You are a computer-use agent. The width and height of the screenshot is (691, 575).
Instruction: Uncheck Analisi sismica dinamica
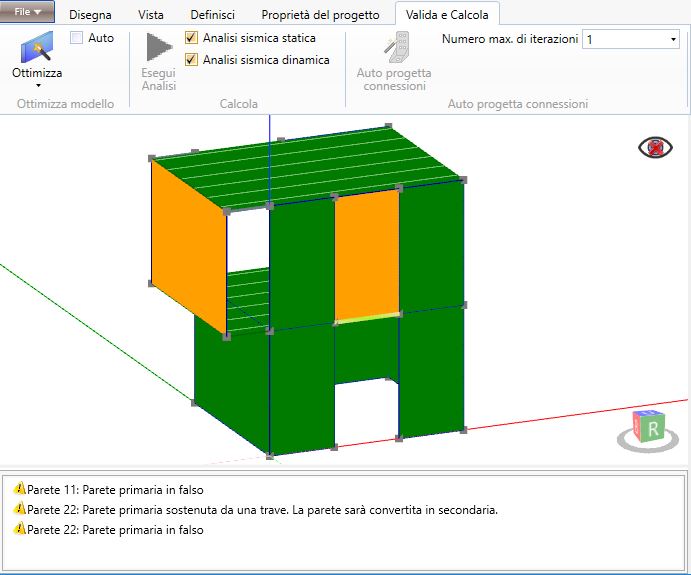click(191, 59)
